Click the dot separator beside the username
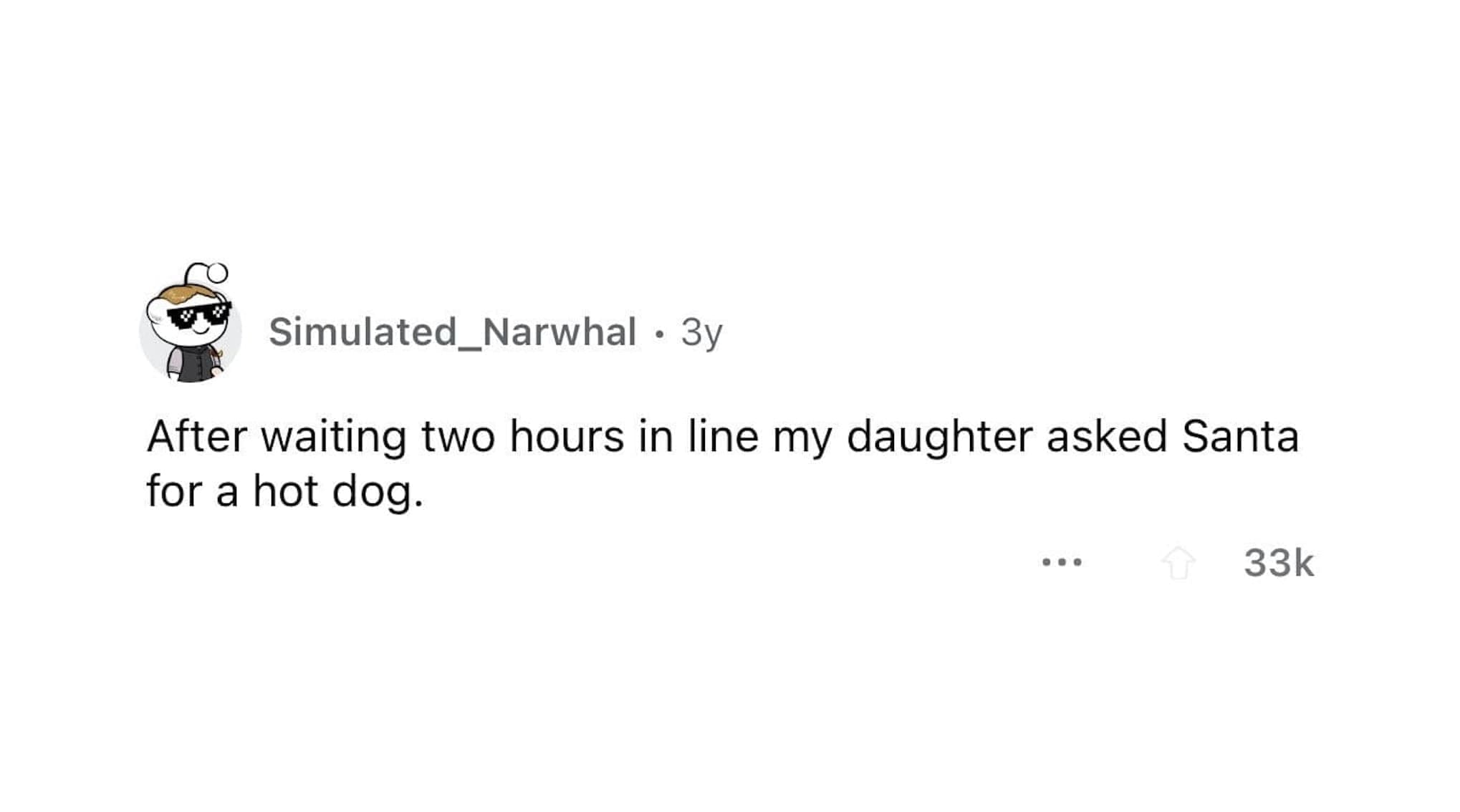Image resolution: width=1460 pixels, height=812 pixels. (659, 333)
